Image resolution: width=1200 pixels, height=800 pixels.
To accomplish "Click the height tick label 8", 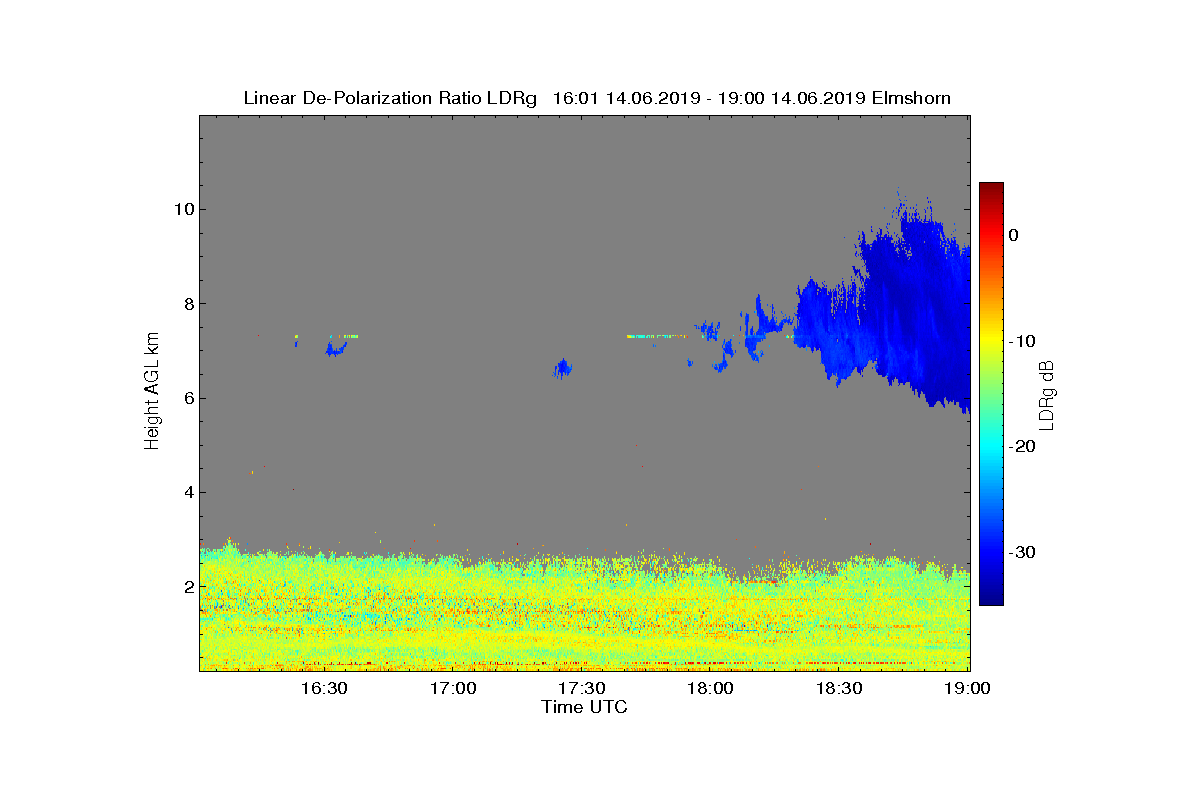I will (187, 304).
